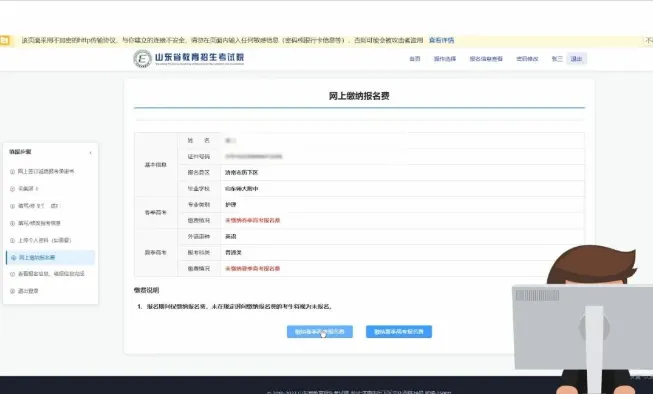Click the step icon beside highlighted 网上缴纳报名费
Viewport: 653px width, 394px height.
13,258
